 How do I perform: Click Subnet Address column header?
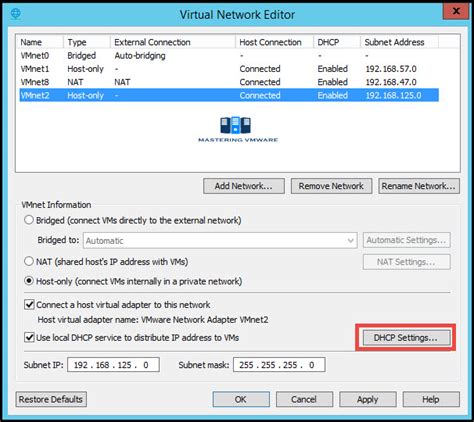[x=399, y=42]
